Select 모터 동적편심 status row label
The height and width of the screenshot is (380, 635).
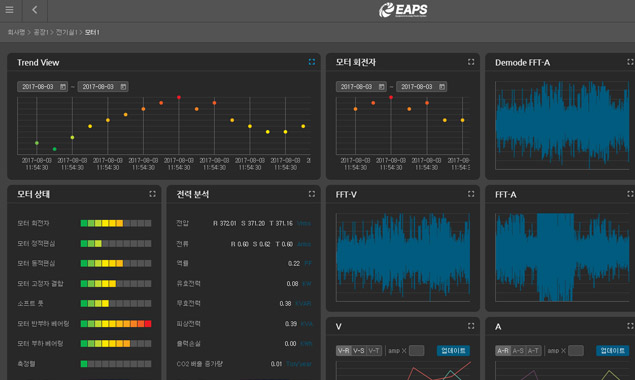(36, 263)
